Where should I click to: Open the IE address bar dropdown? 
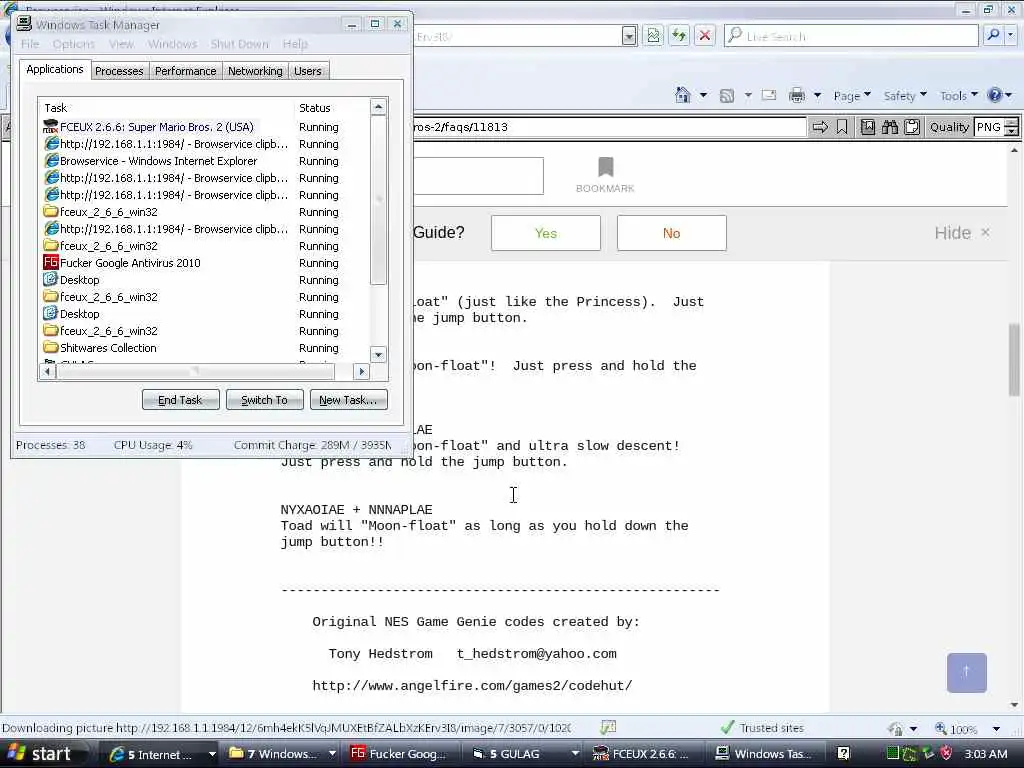click(629, 36)
